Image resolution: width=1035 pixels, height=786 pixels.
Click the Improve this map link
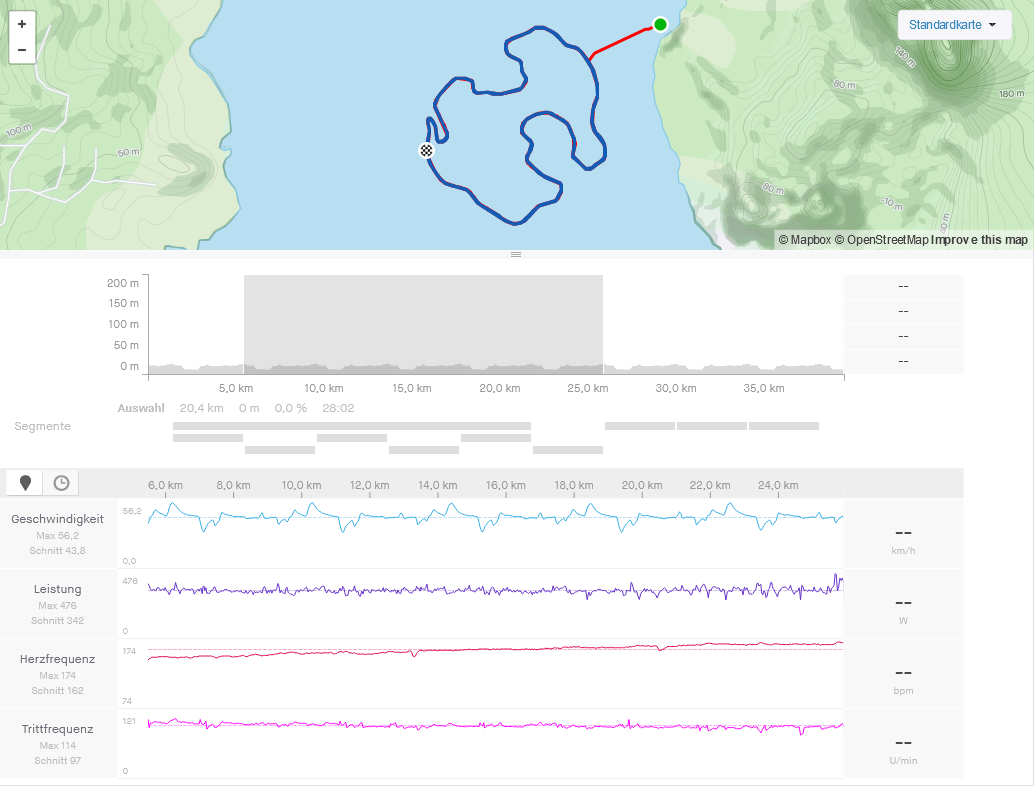[979, 240]
